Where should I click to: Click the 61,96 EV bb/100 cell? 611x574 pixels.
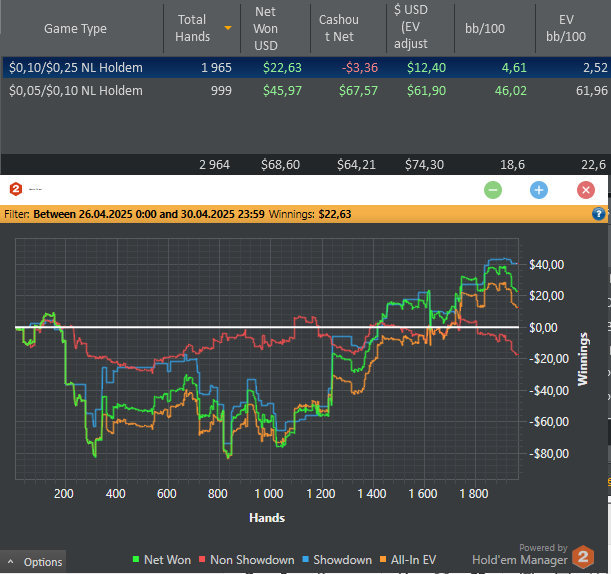coord(592,91)
